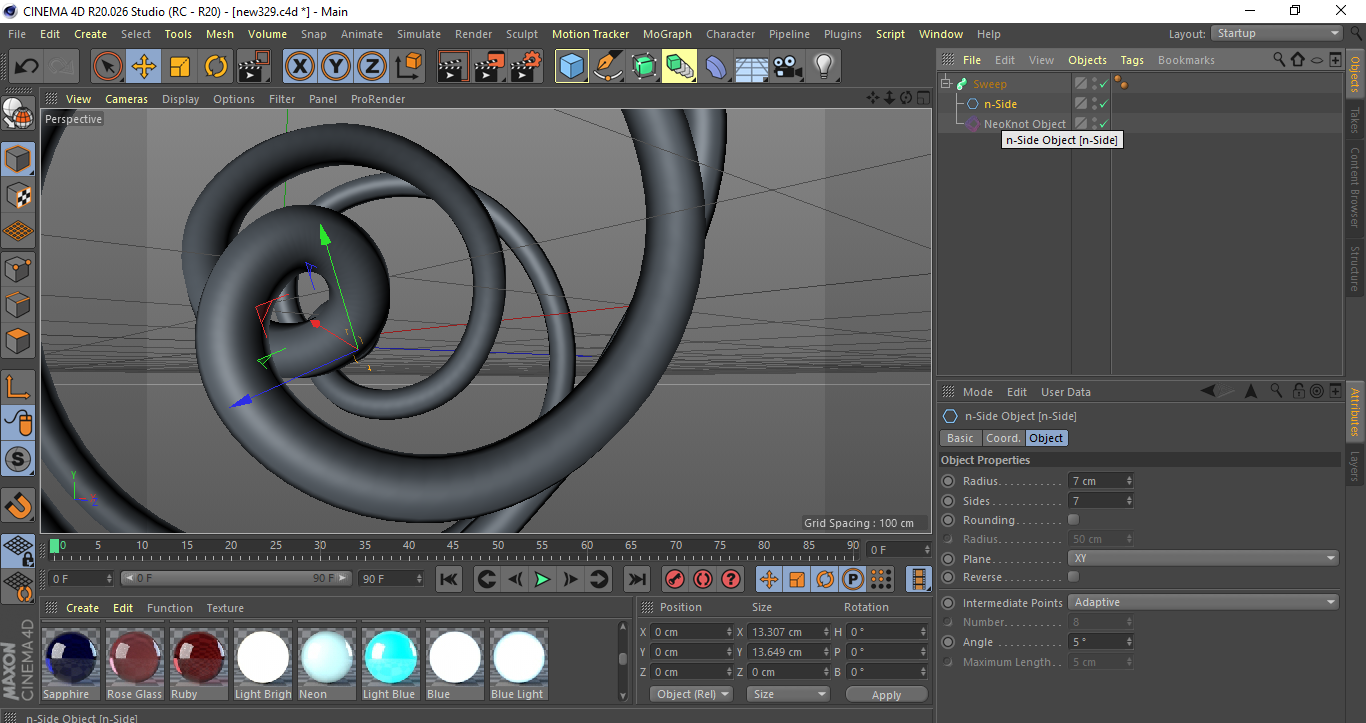Click frame 45 on the timeline
The width and height of the screenshot is (1366, 723).
pos(453,546)
